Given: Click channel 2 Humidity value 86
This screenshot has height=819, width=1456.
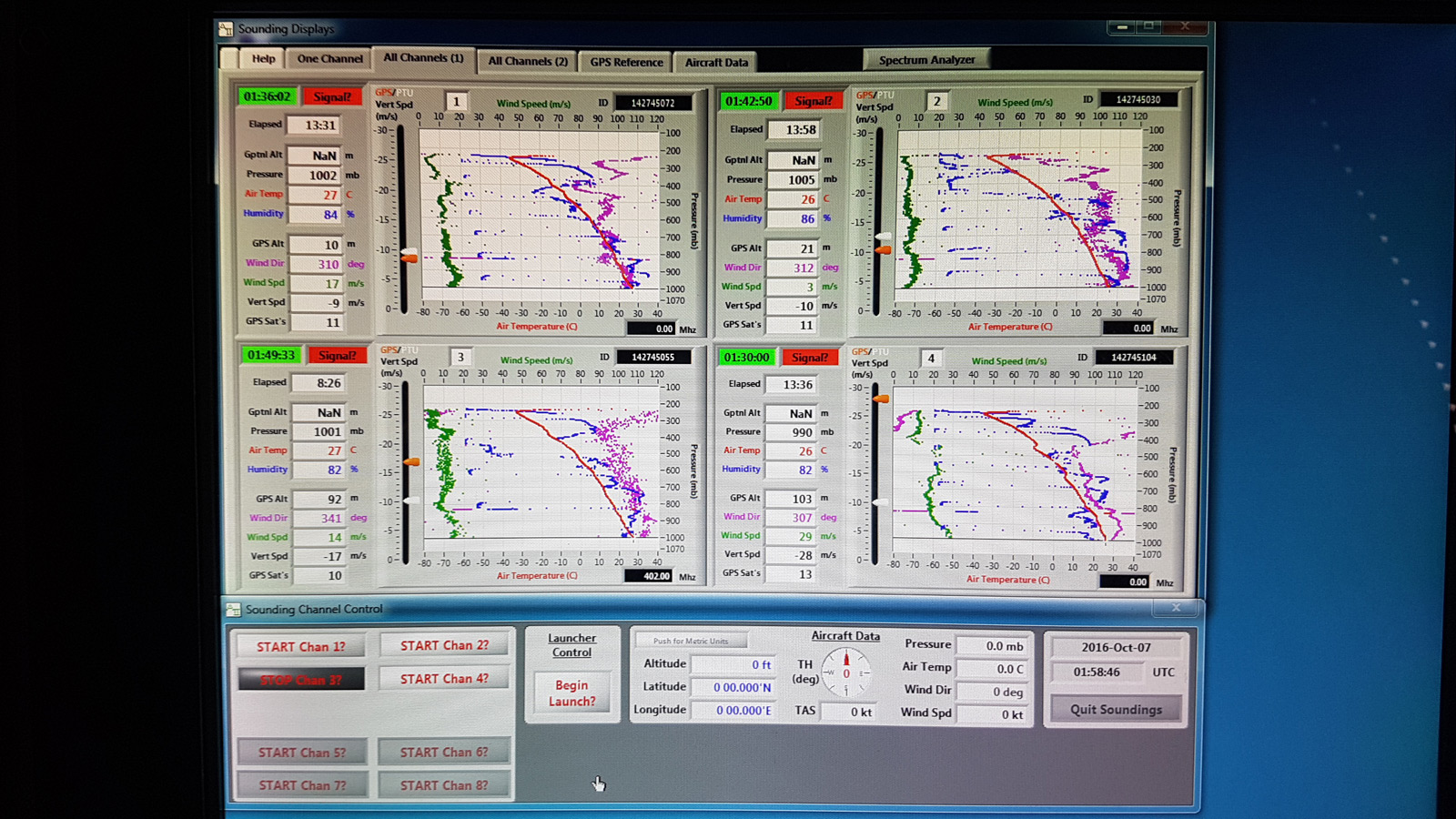Looking at the screenshot, I should (794, 219).
